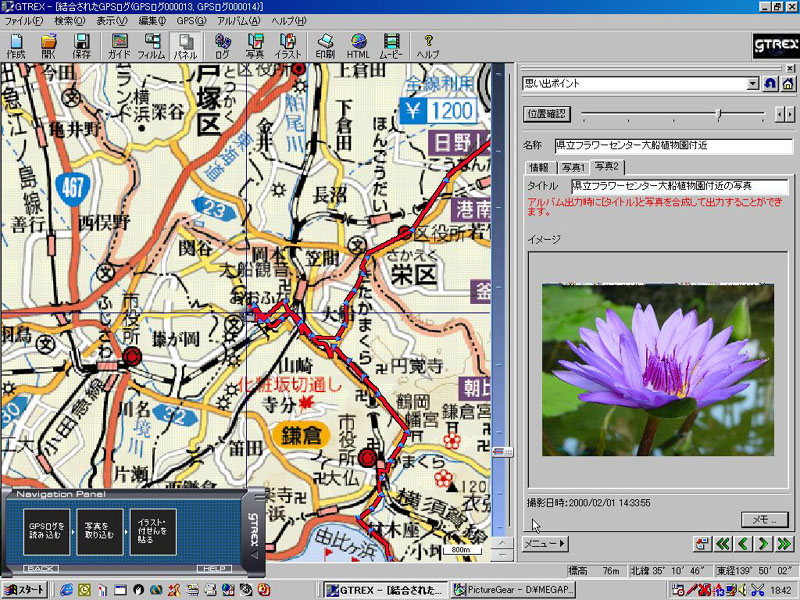The image size is (800, 600).
Task: Open the ガイド (Guide) view icon
Action: point(119,46)
